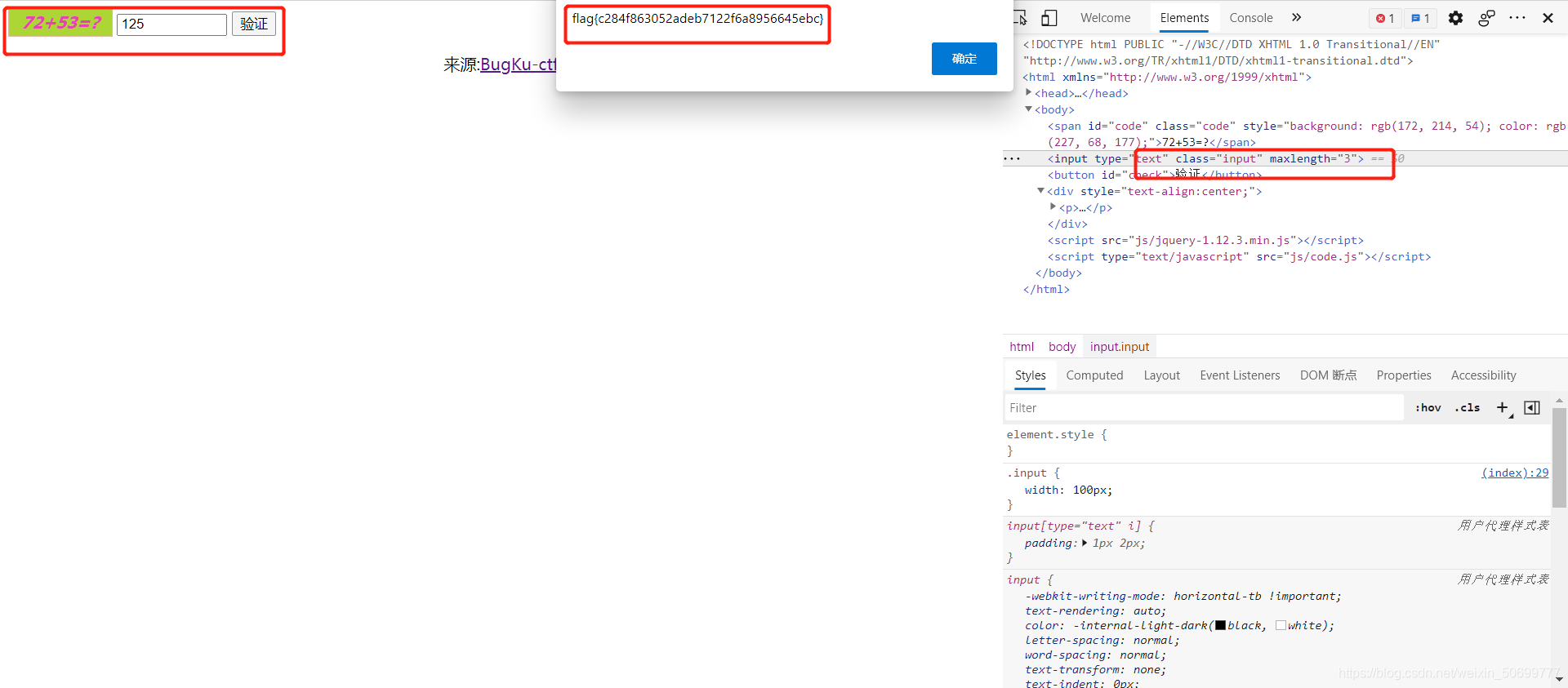Click the Styles pane scrollbar thumb
The width and height of the screenshot is (1568, 688).
tap(1559, 457)
